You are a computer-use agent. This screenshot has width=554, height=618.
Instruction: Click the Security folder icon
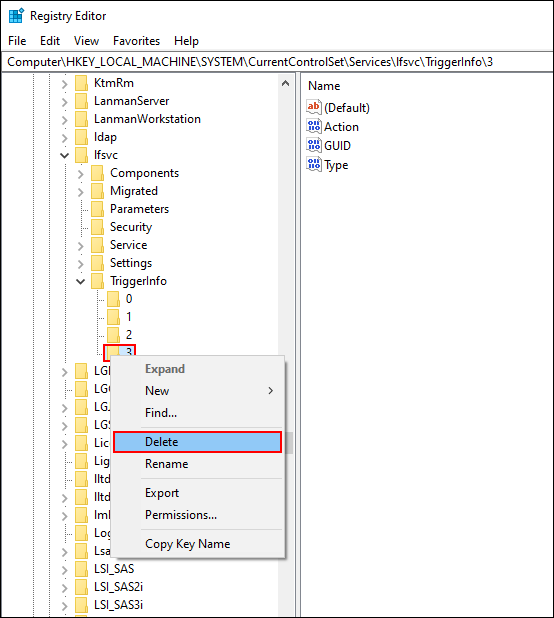coord(97,227)
